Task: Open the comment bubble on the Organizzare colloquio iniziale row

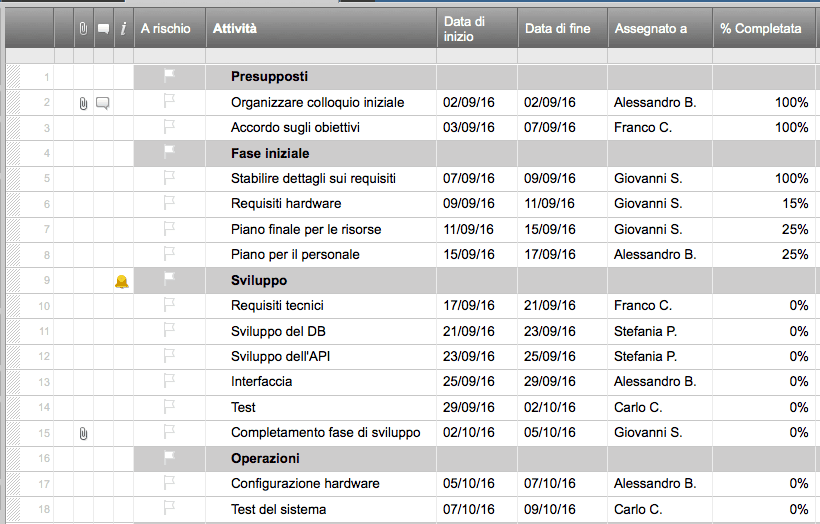Action: [x=103, y=104]
